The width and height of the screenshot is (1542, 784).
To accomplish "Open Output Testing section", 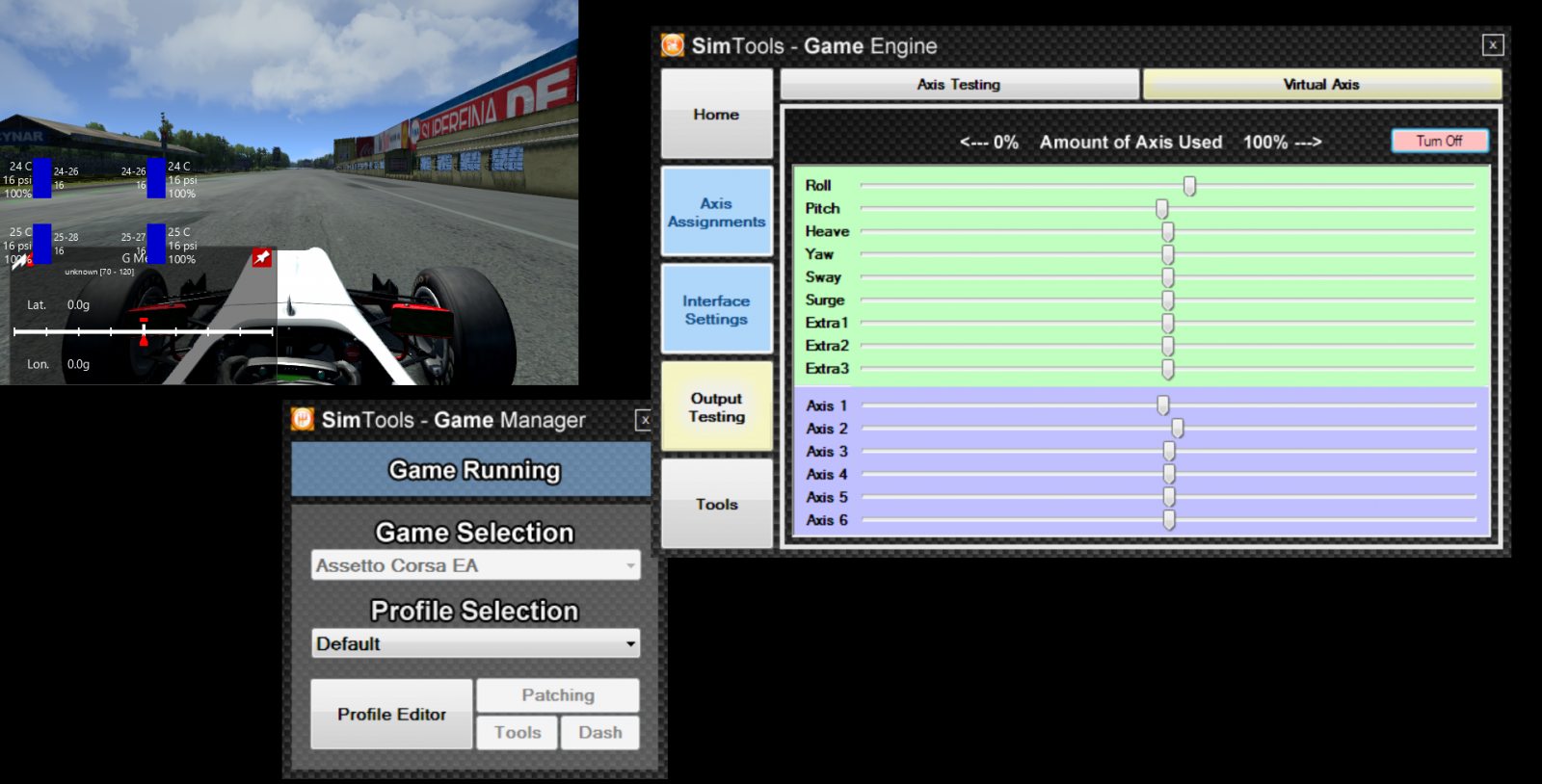I will [716, 406].
